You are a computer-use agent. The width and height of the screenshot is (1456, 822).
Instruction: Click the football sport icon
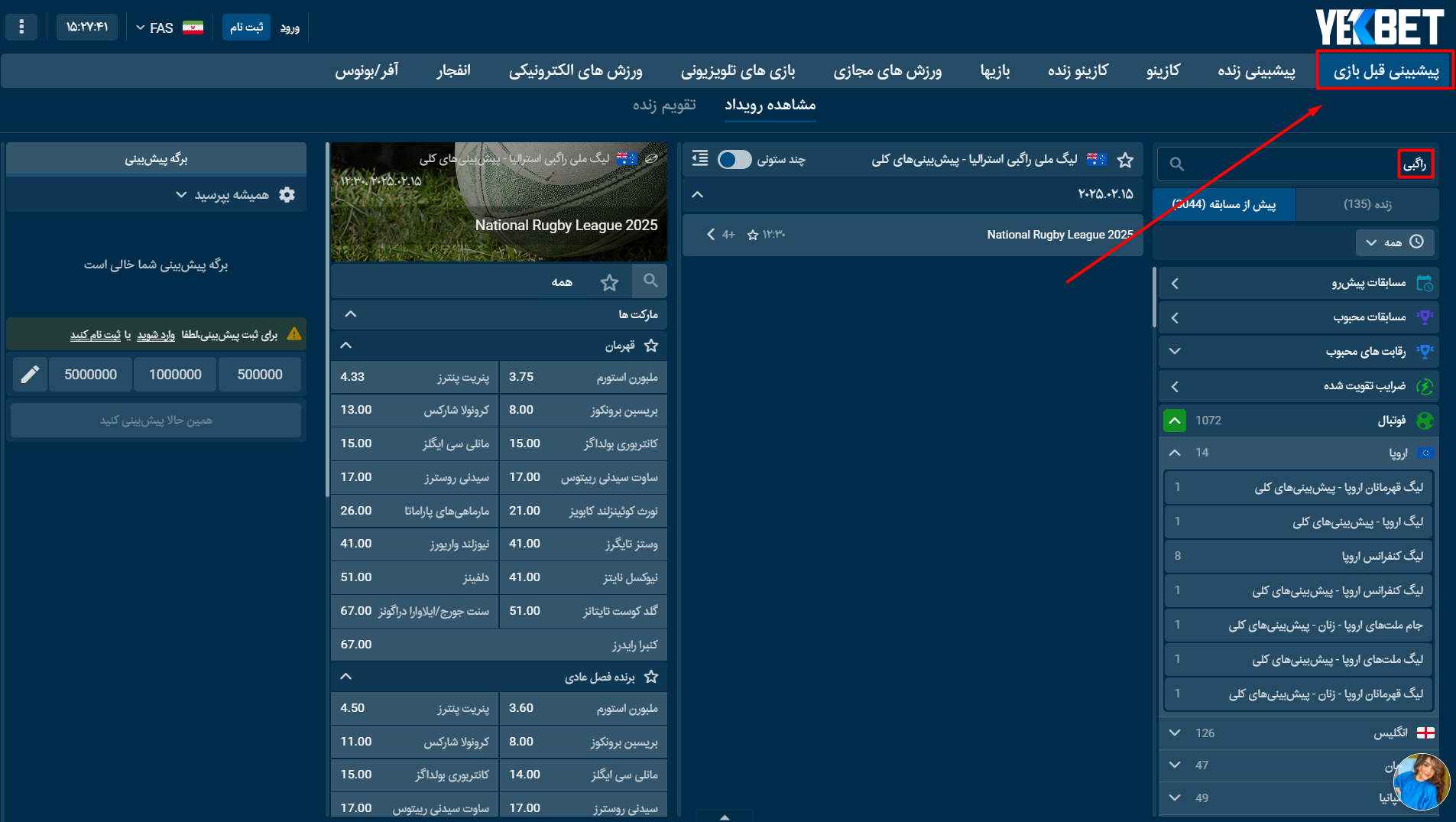click(1425, 421)
